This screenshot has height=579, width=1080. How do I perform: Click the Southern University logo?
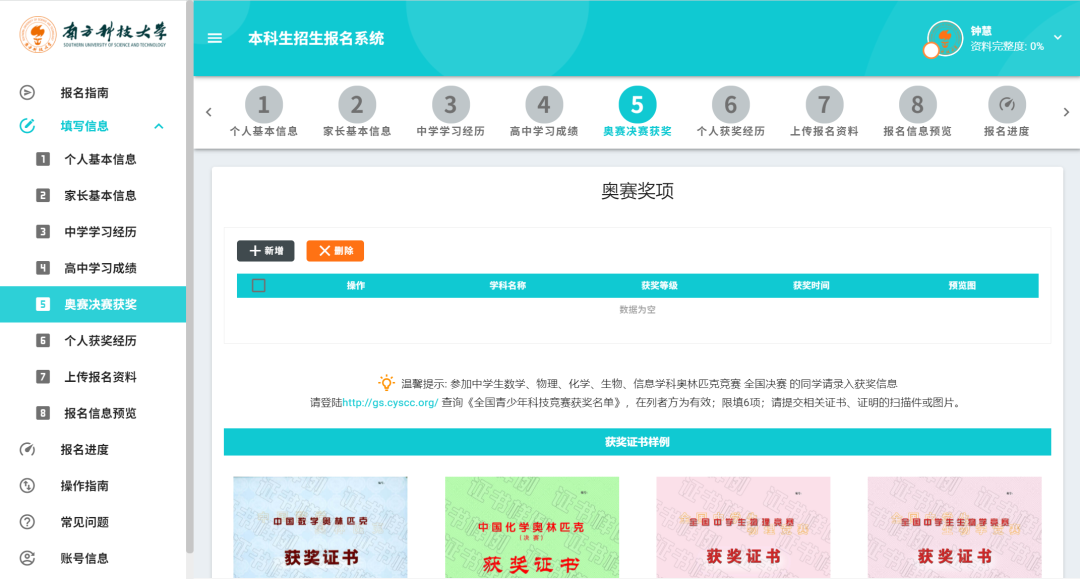(x=93, y=35)
